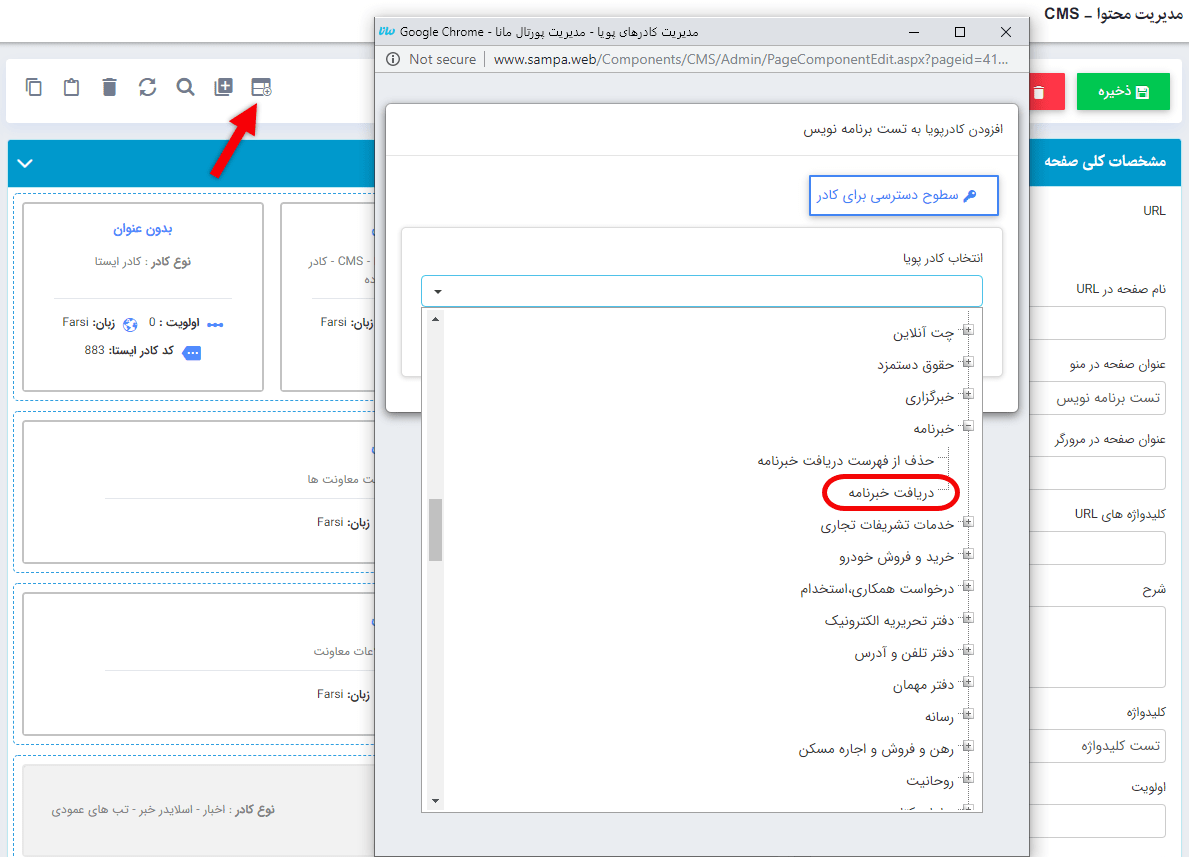
Task: Collapse the blue section header chevron
Action: (x=25, y=162)
